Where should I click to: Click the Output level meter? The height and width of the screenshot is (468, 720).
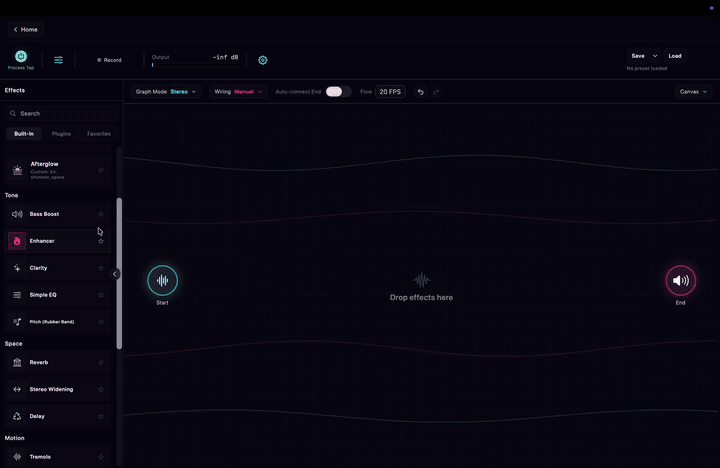point(195,65)
